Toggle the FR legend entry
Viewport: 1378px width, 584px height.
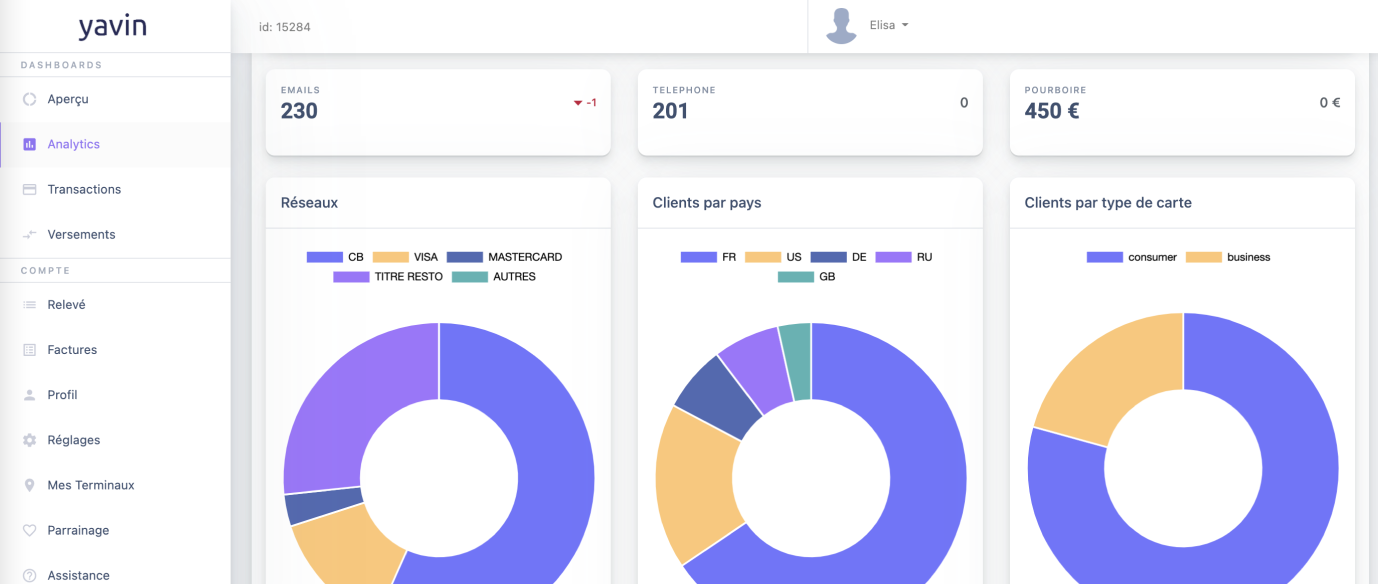pyautogui.click(x=708, y=257)
